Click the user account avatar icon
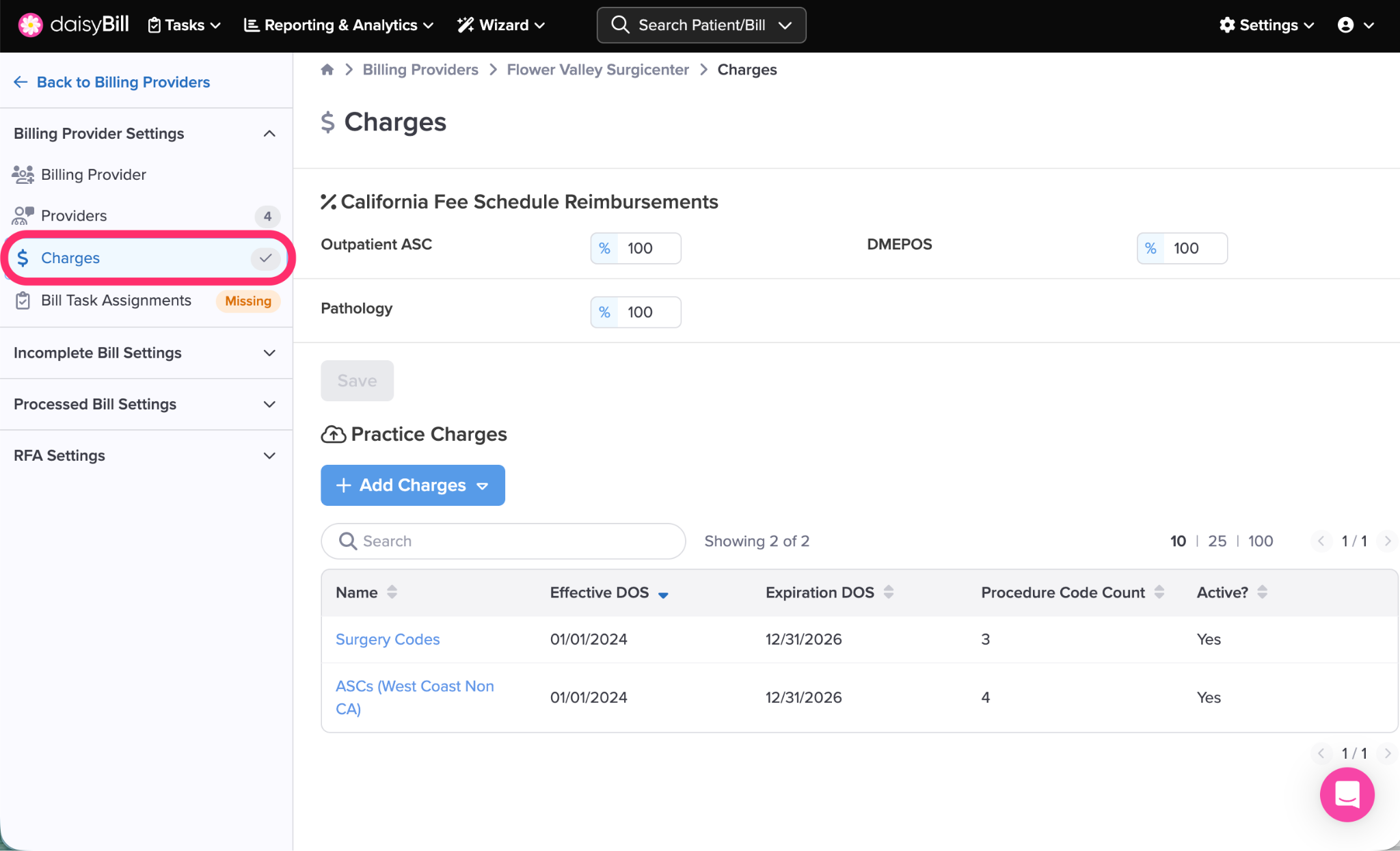This screenshot has width=1400, height=851. (1345, 25)
